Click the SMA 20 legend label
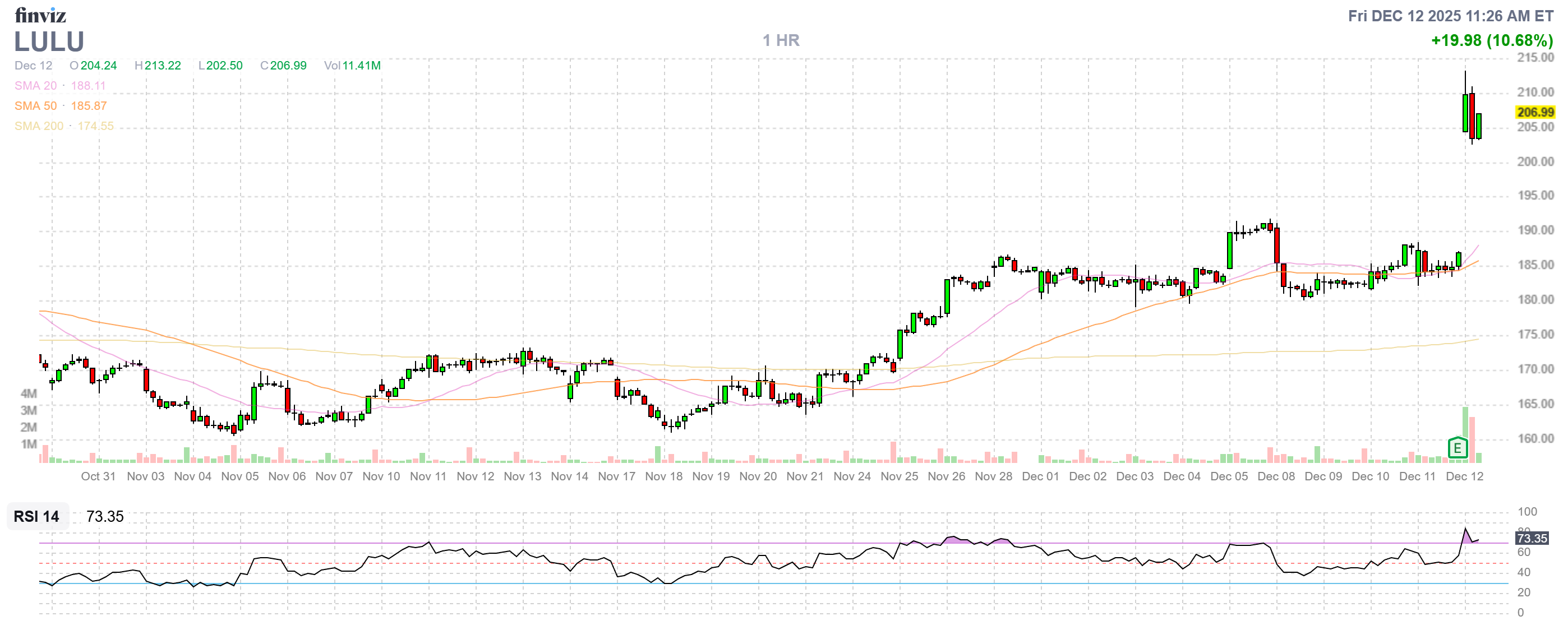The image size is (1568, 630). [35, 86]
